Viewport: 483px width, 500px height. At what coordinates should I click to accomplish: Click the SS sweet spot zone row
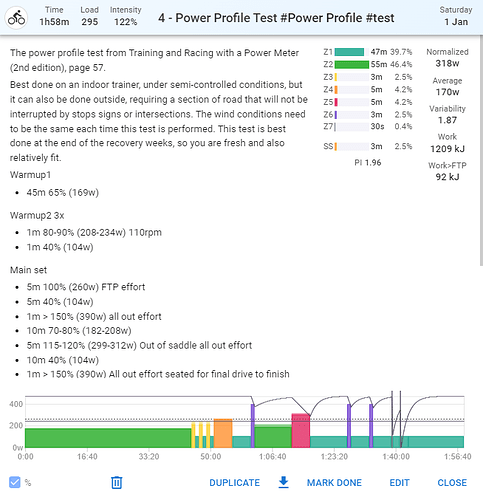point(368,146)
